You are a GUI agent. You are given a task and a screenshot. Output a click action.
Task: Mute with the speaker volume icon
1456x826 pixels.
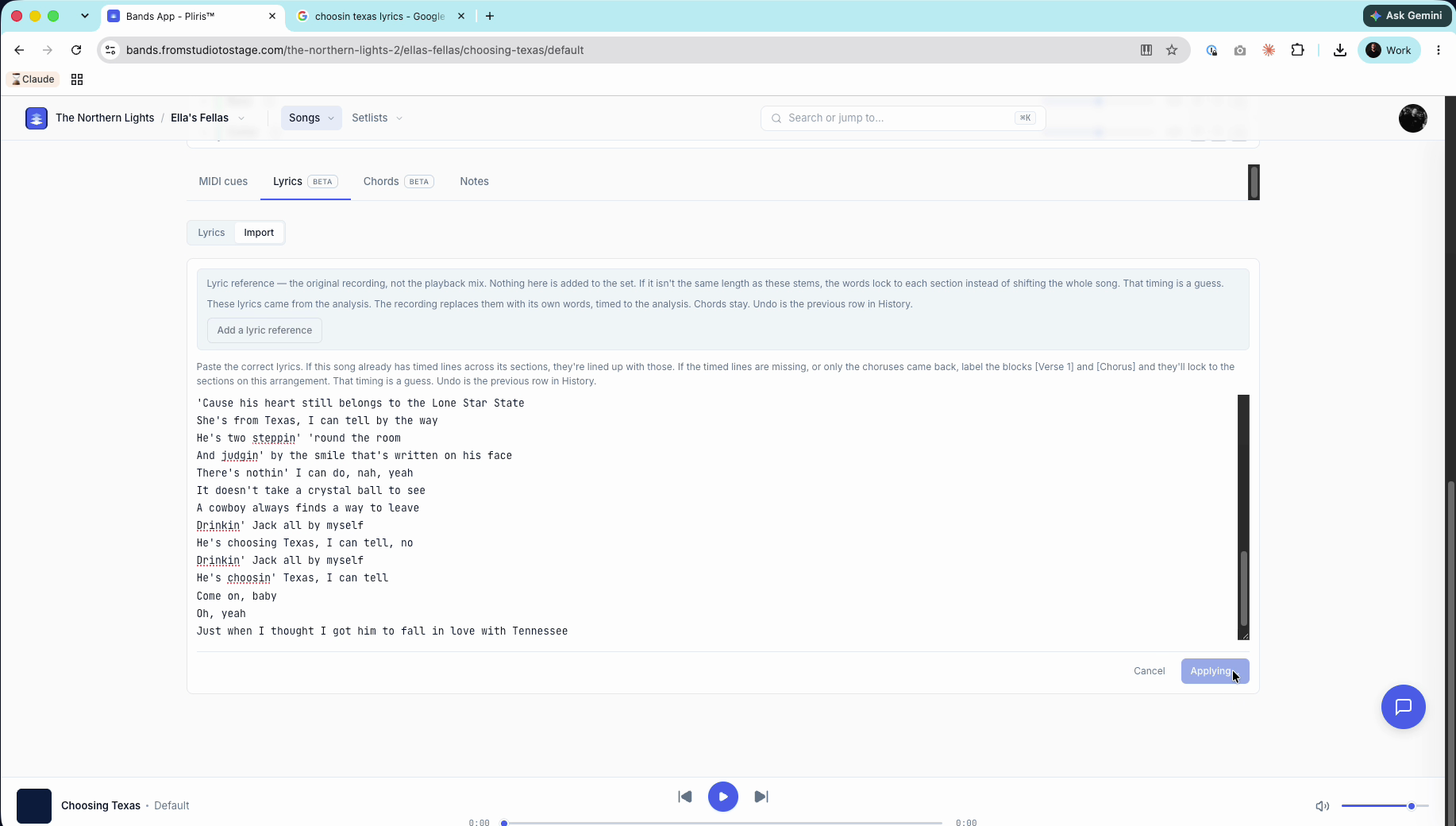[x=1323, y=806]
